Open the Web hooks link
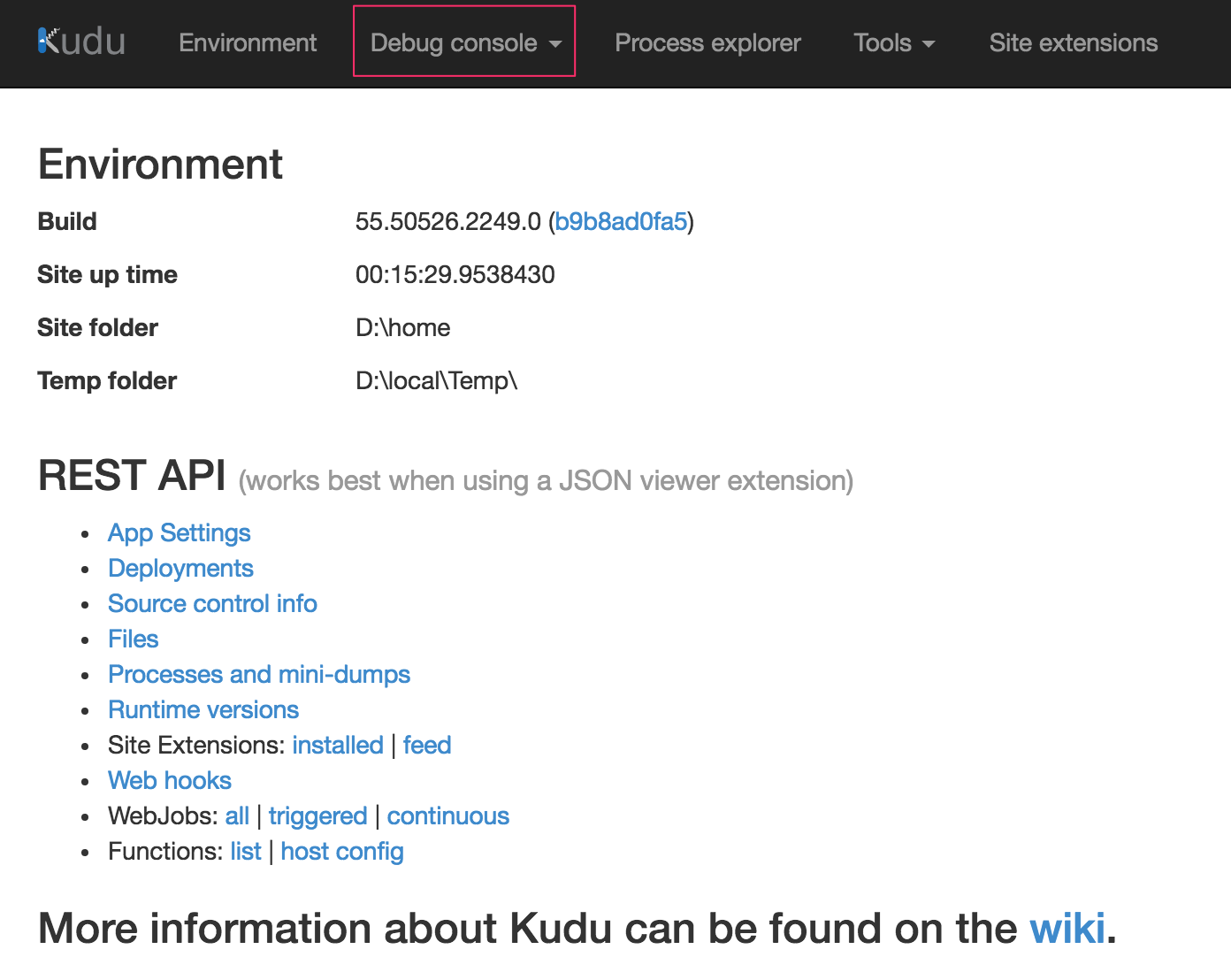Image resolution: width=1231 pixels, height=980 pixels. [170, 780]
